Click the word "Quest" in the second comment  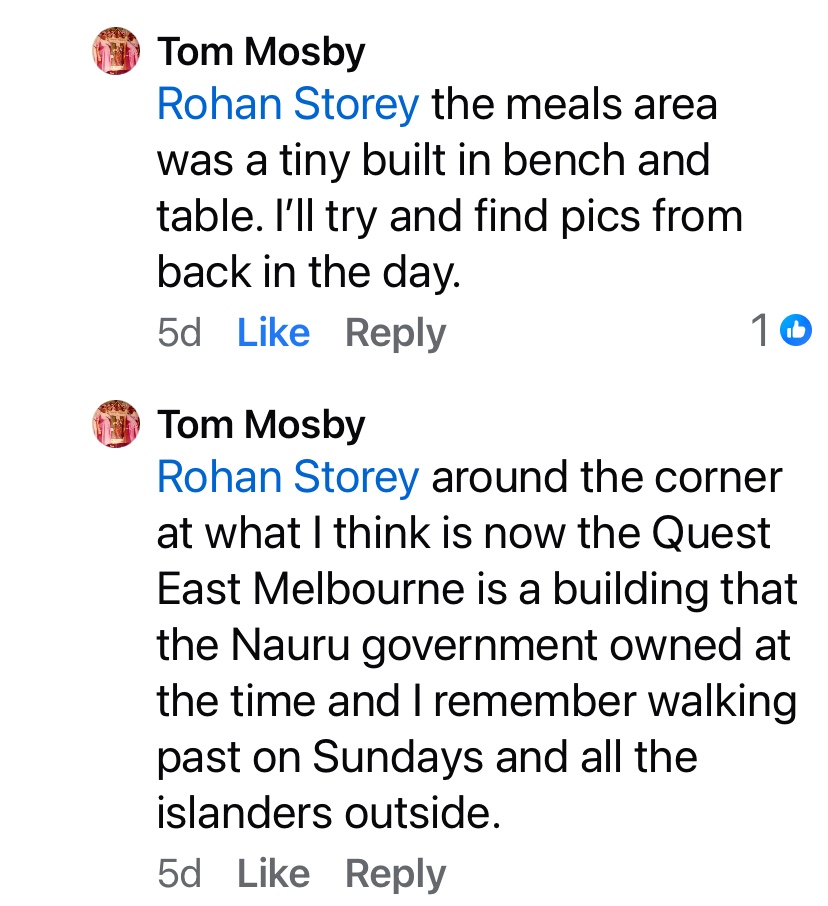[x=711, y=533]
